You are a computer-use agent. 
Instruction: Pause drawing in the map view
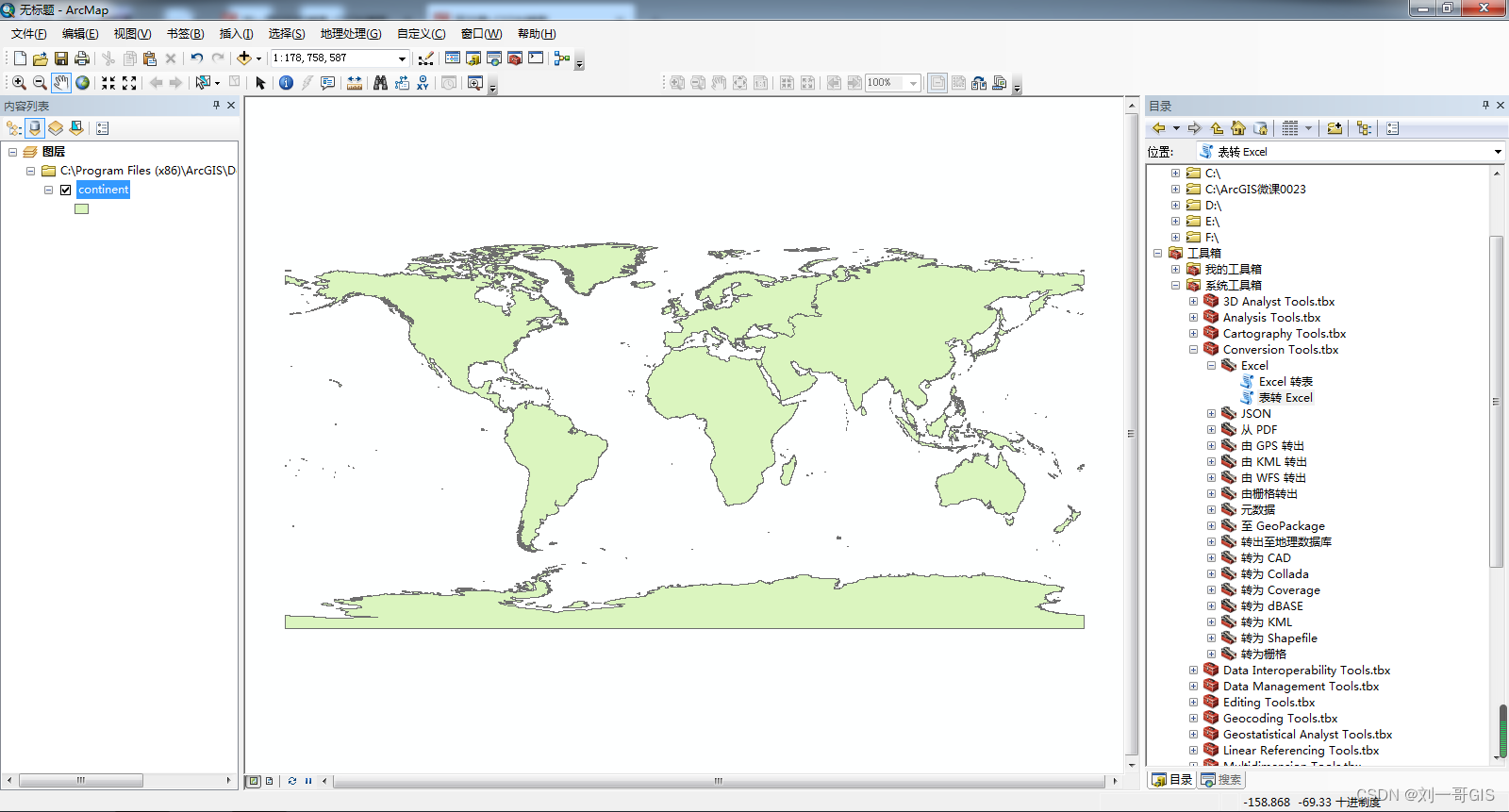308,781
